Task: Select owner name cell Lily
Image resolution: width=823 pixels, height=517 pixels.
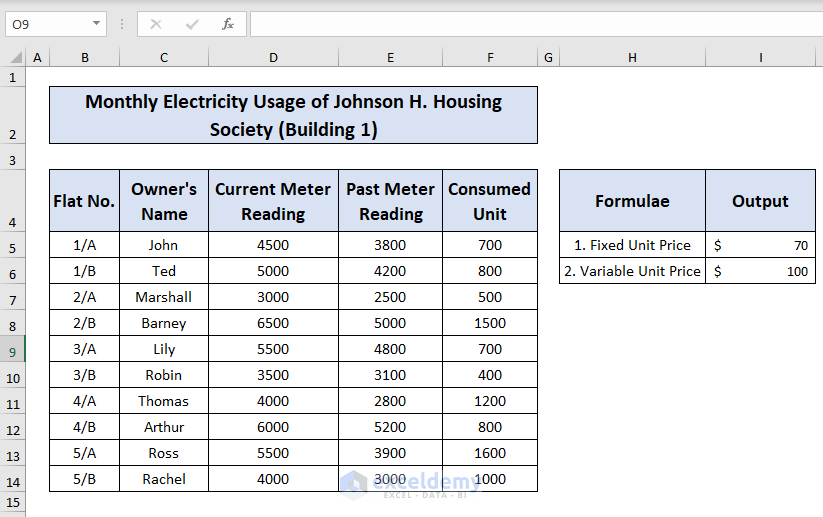Action: pos(164,349)
